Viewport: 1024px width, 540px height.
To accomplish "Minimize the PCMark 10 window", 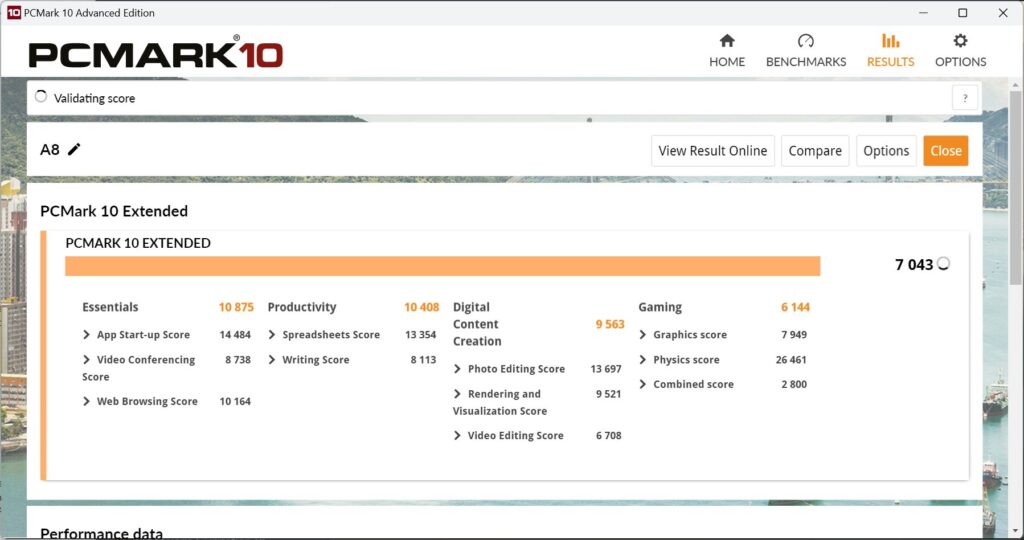I will tap(923, 12).
